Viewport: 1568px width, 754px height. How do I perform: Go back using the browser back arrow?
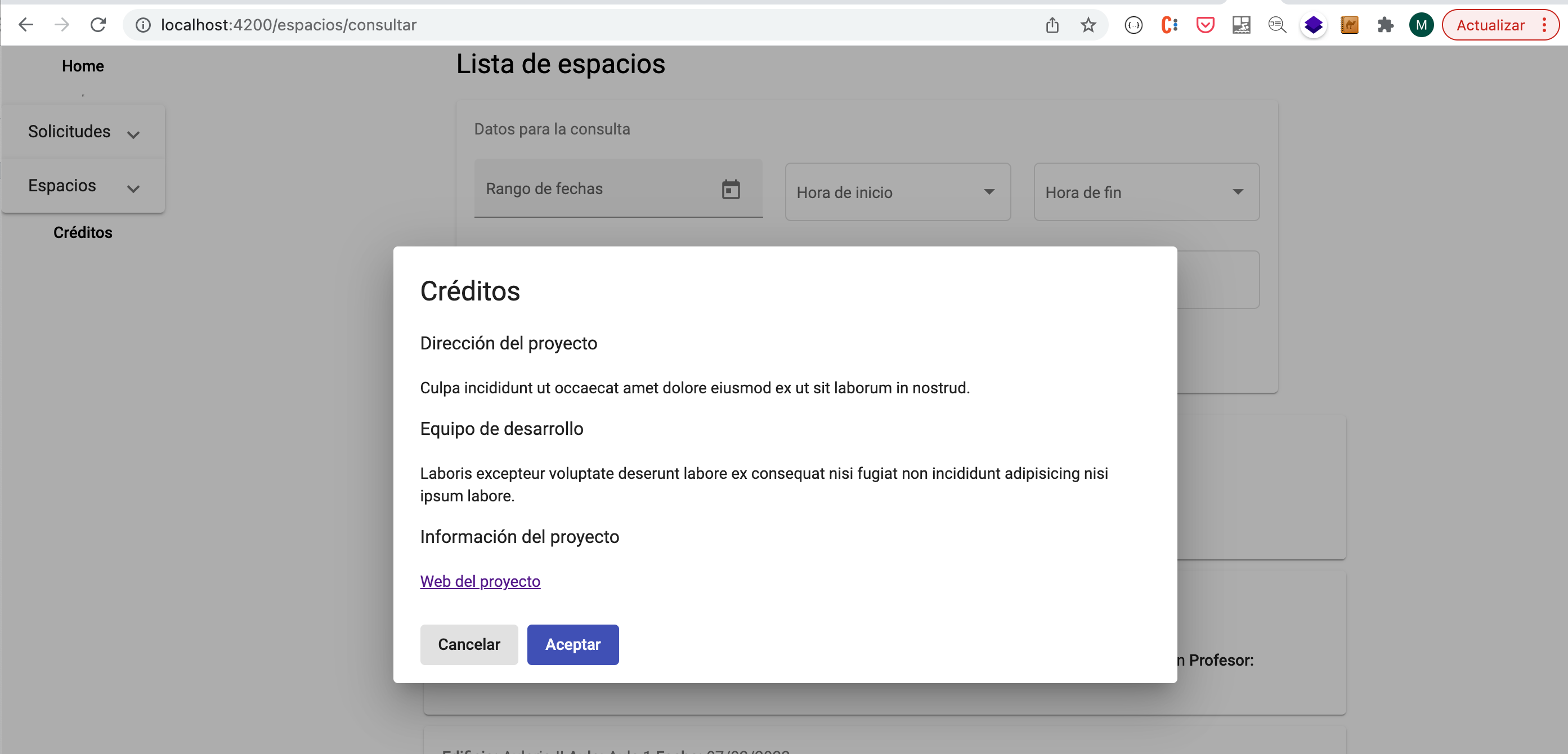tap(25, 25)
